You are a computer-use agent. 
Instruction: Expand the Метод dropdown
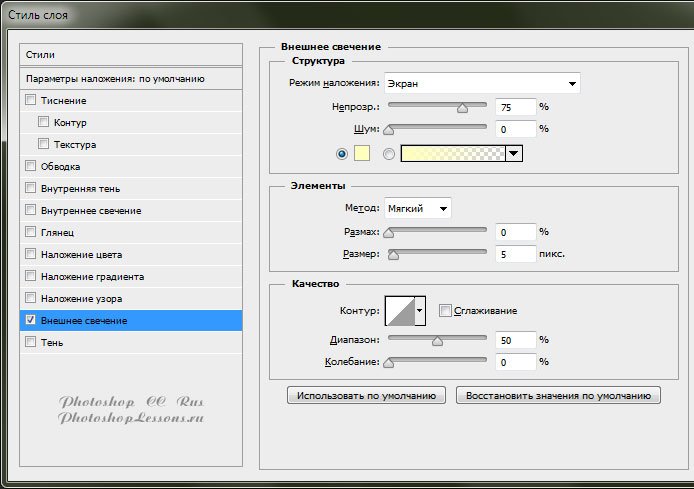click(418, 208)
